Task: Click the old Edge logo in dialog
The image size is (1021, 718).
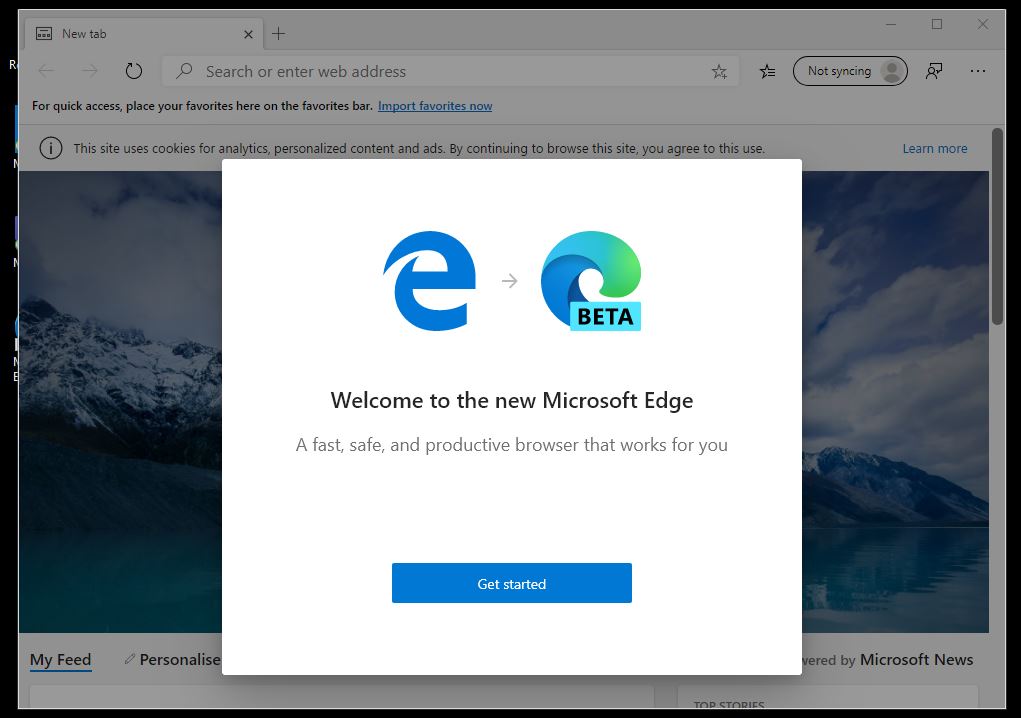Action: (x=429, y=281)
